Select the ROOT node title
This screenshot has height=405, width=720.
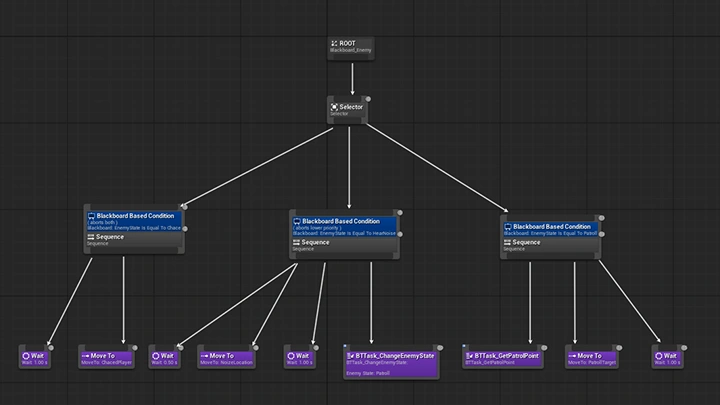[x=348, y=43]
